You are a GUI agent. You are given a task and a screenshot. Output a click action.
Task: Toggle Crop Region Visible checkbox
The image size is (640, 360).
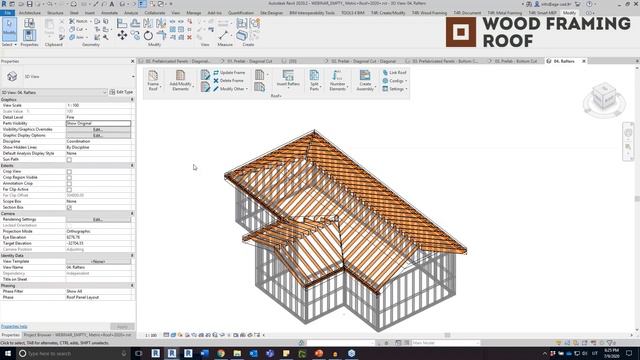(69, 178)
